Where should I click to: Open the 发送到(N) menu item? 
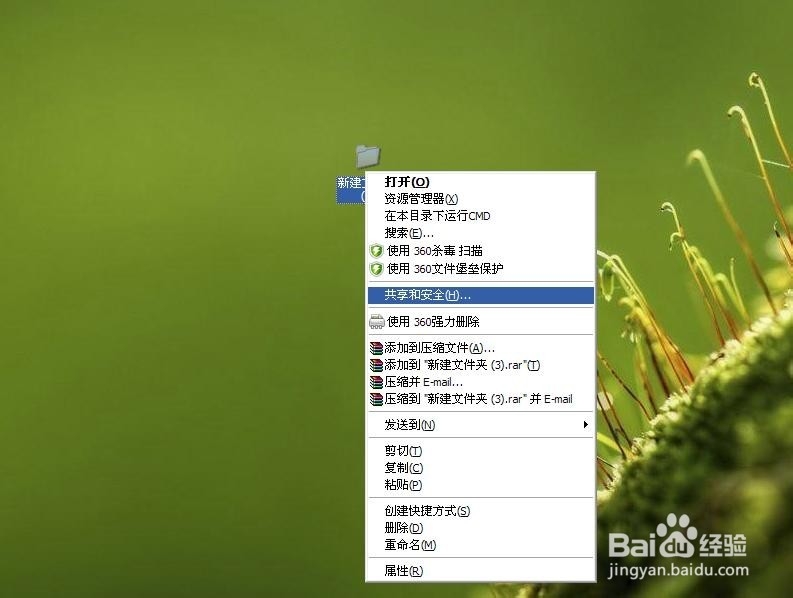pos(480,425)
